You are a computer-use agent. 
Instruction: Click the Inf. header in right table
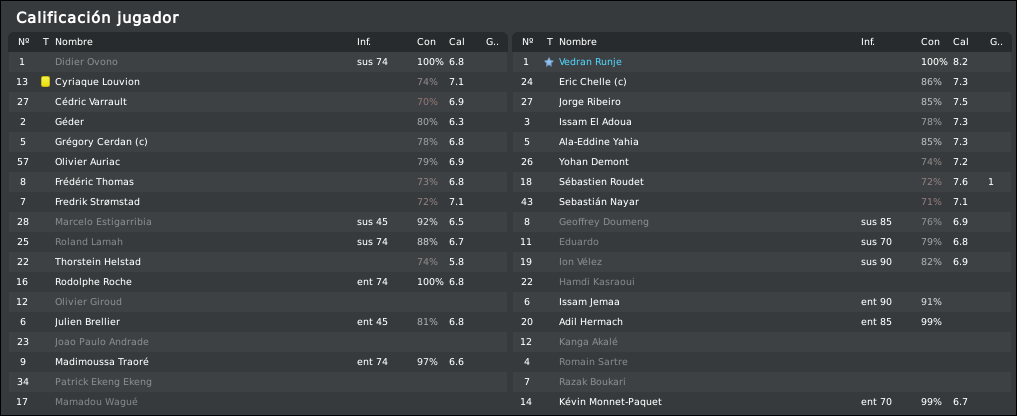click(868, 42)
